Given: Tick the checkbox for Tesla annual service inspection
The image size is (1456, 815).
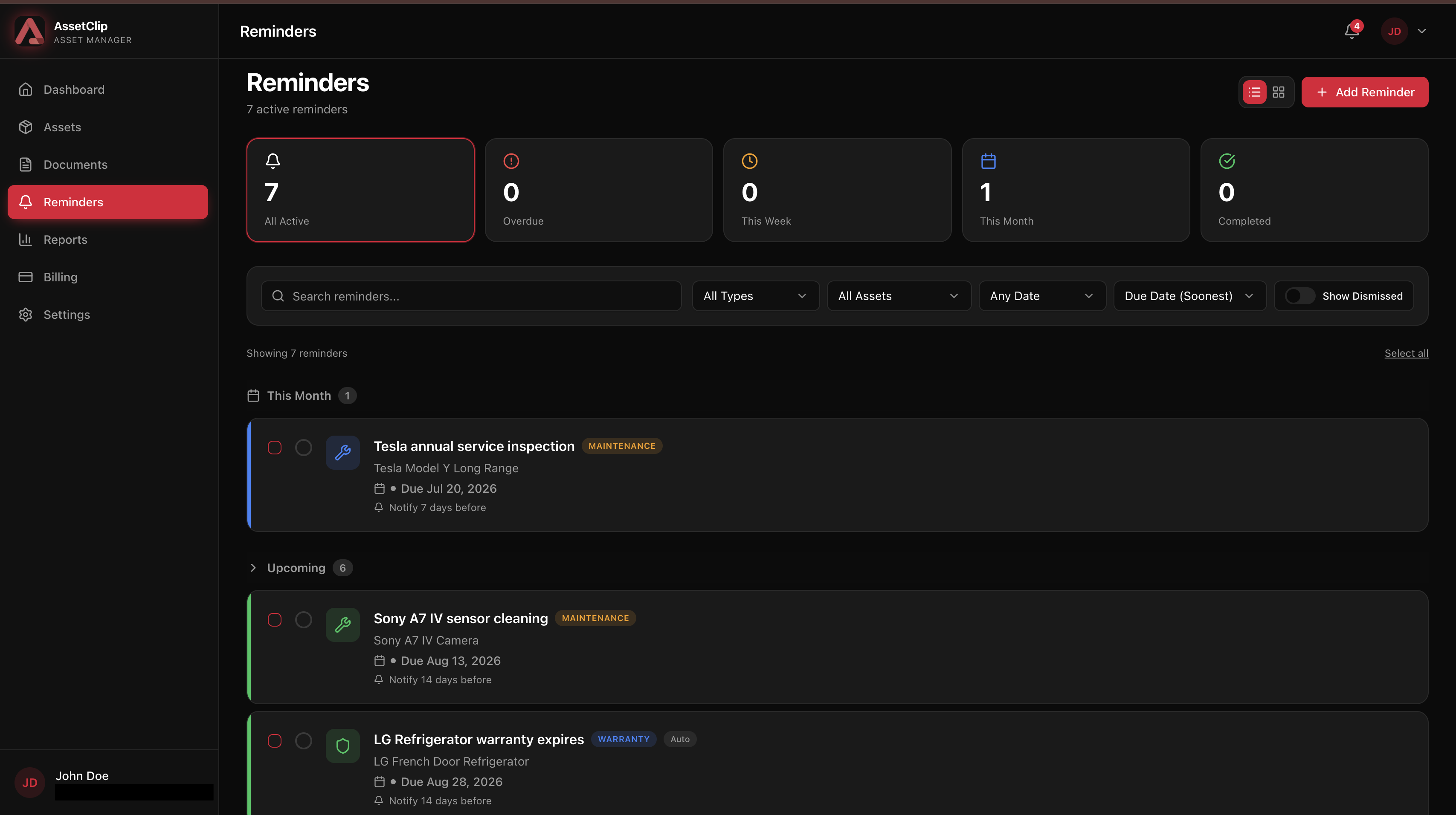Looking at the screenshot, I should [275, 448].
